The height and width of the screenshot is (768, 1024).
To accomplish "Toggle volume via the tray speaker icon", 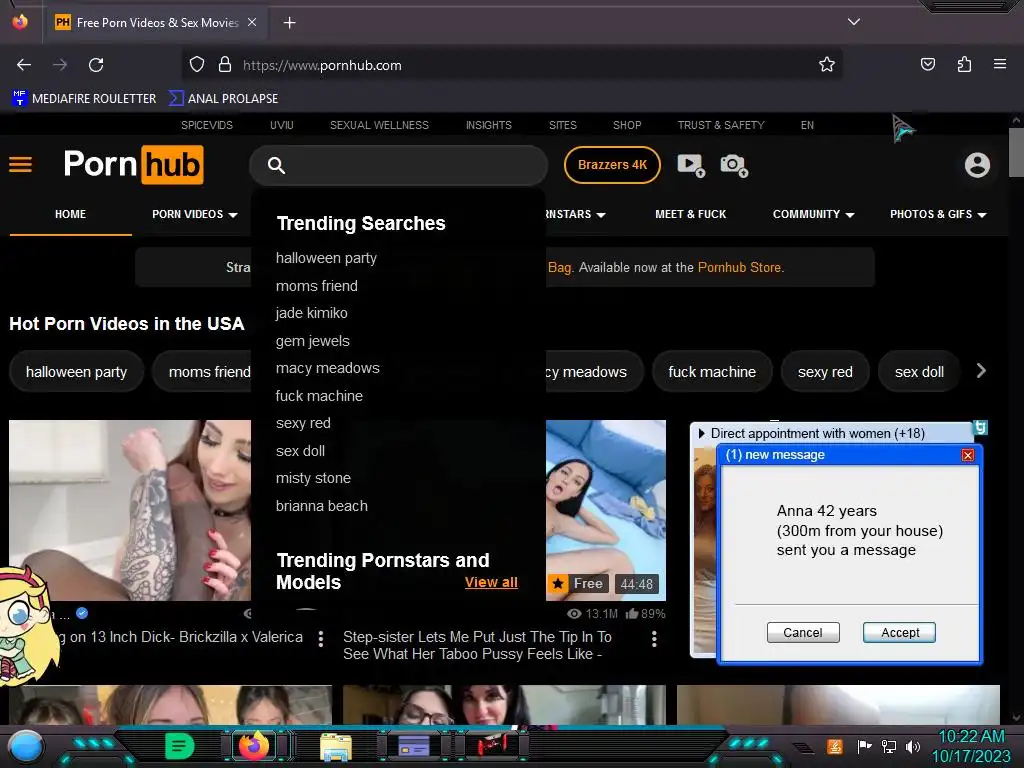I will [x=912, y=746].
